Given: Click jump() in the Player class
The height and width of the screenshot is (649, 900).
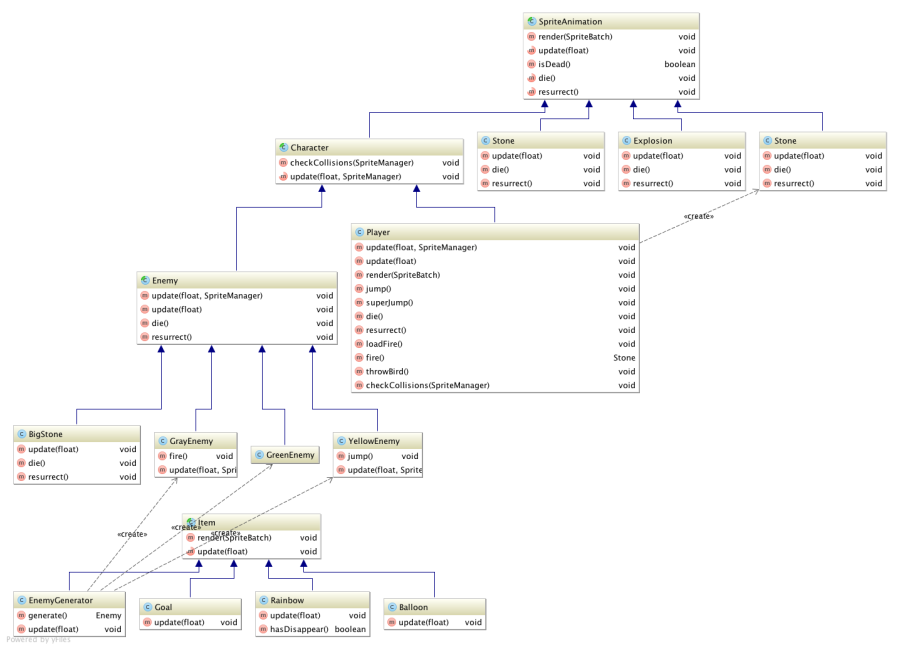Looking at the screenshot, I should click(x=378, y=289).
